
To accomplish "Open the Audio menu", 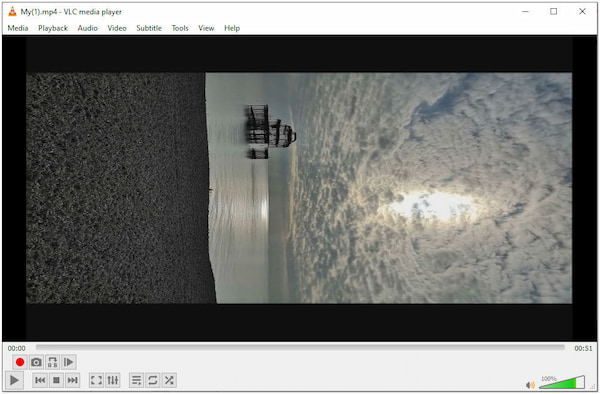I will 88,28.
